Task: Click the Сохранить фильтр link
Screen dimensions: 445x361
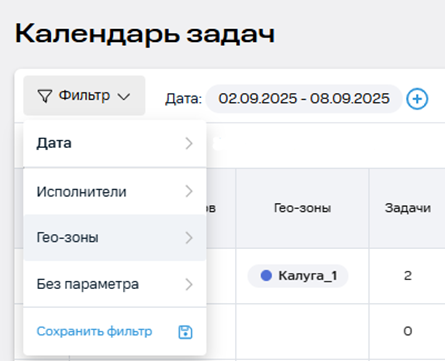Action: 94,331
